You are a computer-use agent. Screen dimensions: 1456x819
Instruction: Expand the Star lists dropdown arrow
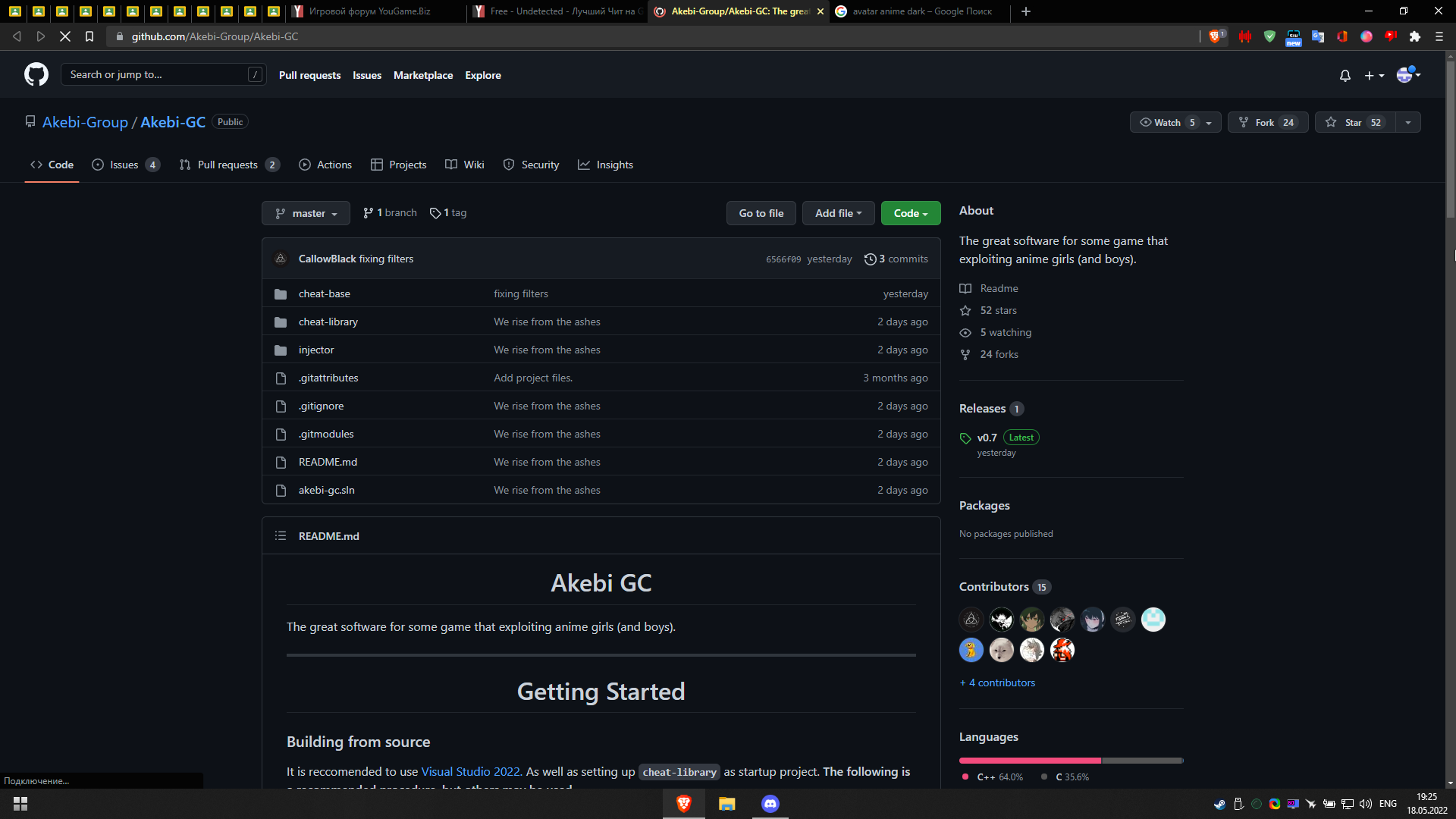(1408, 122)
